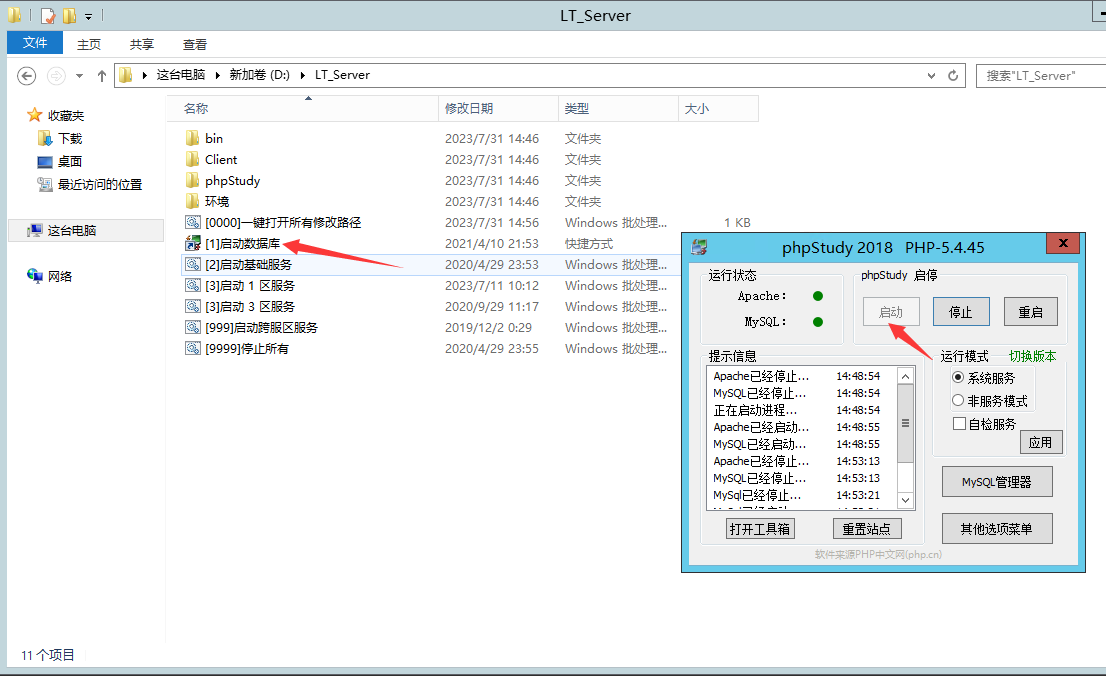Image resolution: width=1106 pixels, height=676 pixels.
Task: Click the 停止 button in phpStudy
Action: [960, 312]
